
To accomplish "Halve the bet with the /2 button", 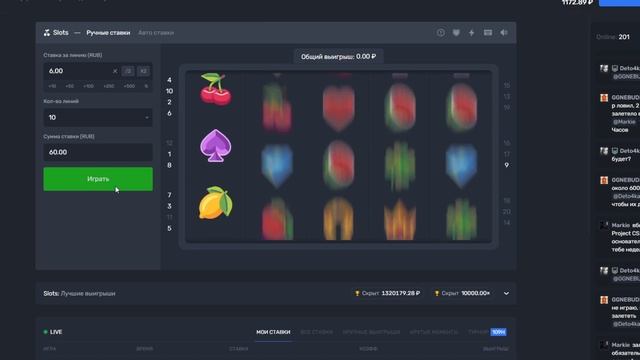I will point(128,71).
